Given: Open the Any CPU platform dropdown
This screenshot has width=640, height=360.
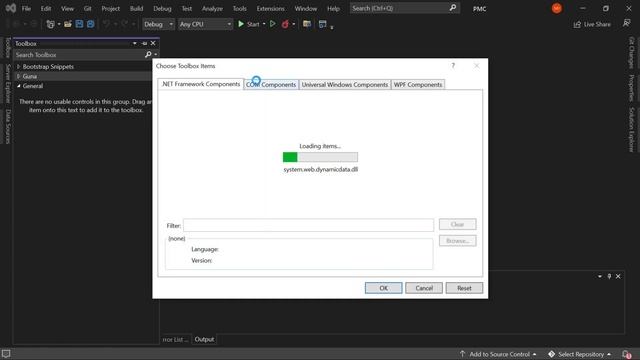Looking at the screenshot, I should [205, 24].
